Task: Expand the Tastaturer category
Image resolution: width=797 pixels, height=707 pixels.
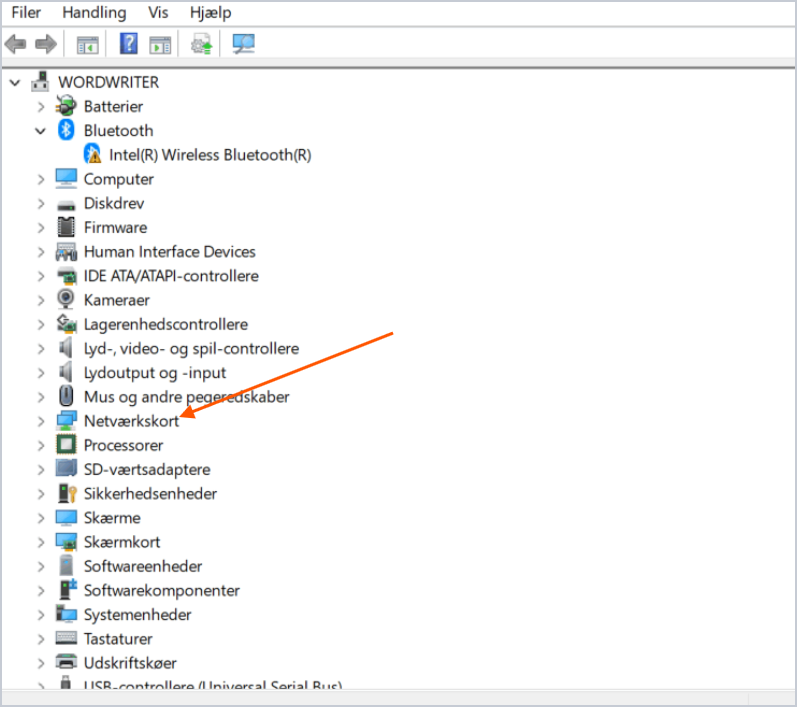Action: [x=41, y=639]
